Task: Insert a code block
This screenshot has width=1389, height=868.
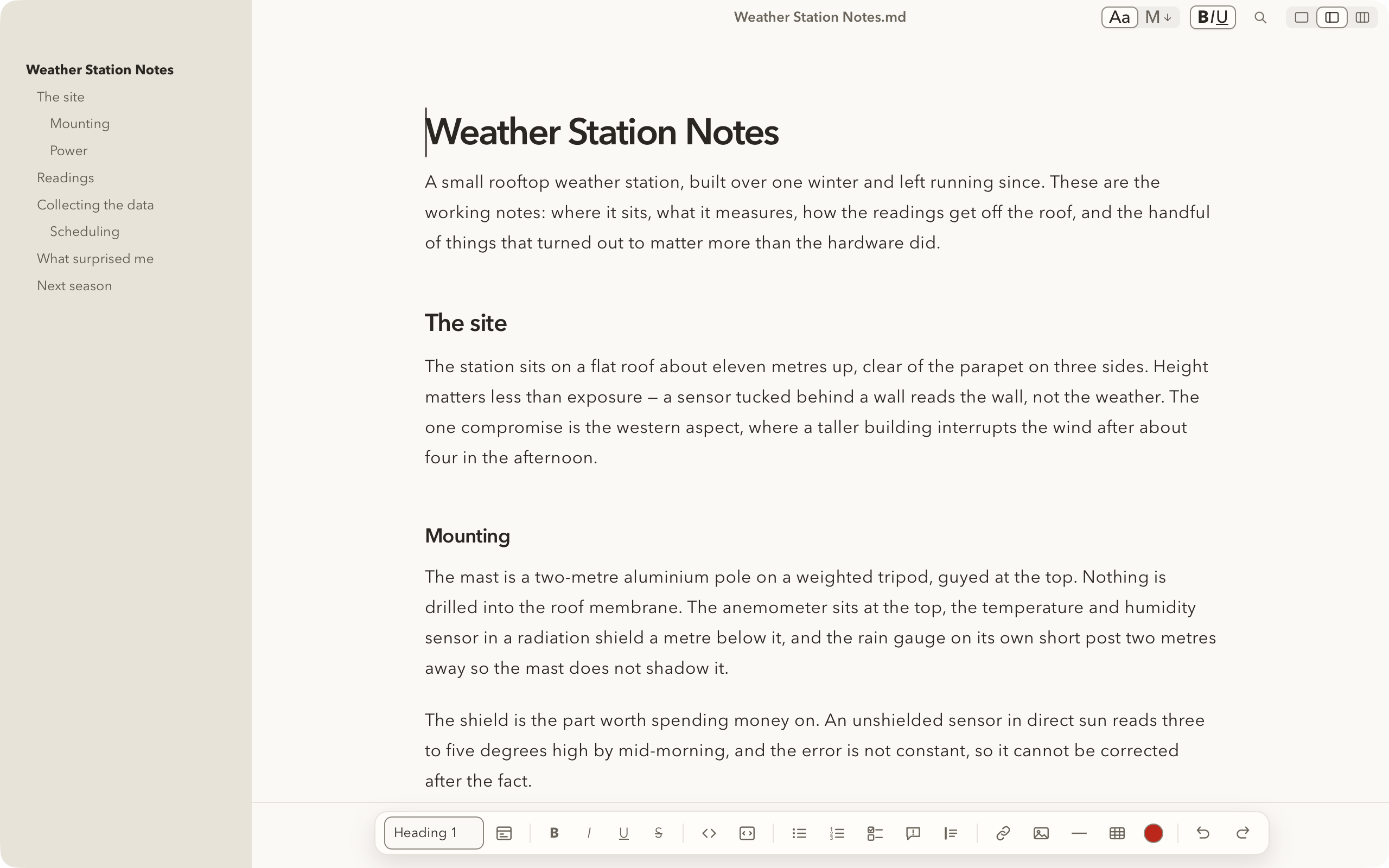Action: click(747, 833)
